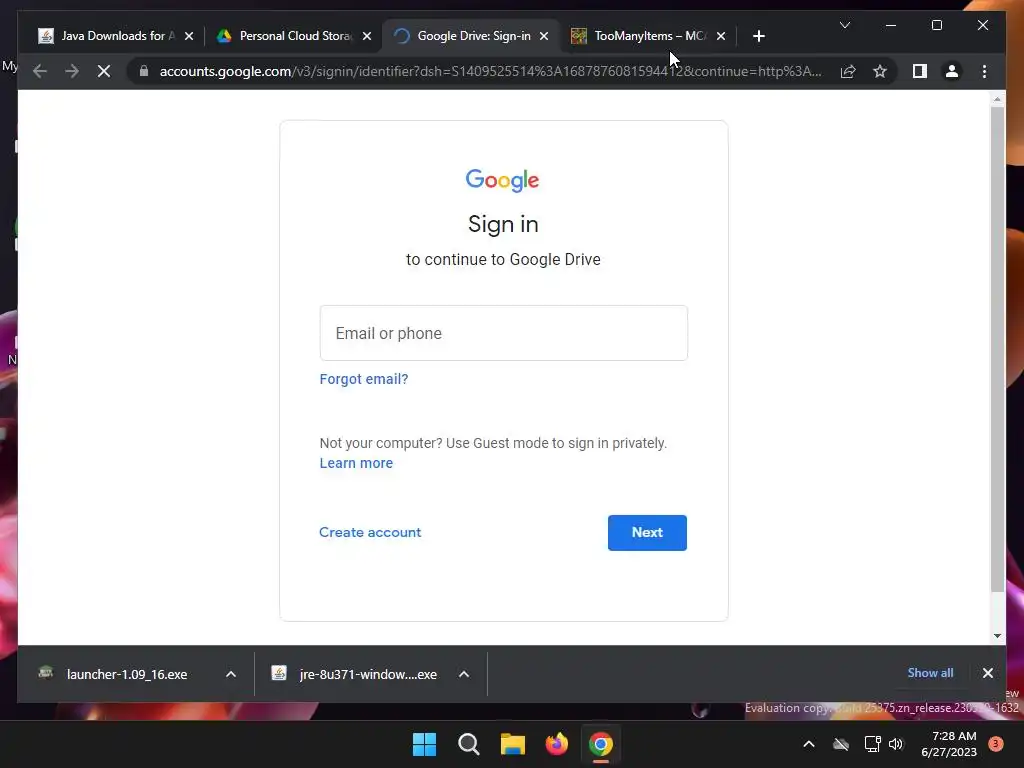Open Windows taskbar search
Viewport: 1024px width, 768px height.
(x=469, y=744)
